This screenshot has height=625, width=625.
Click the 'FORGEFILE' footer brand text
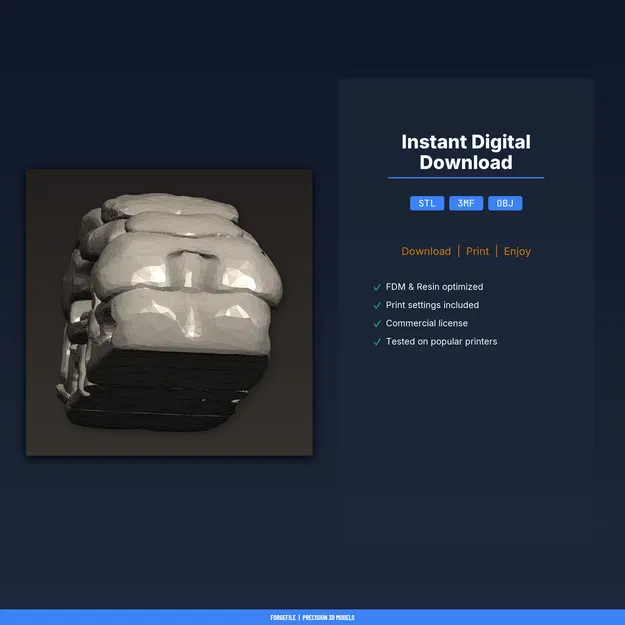pos(283,617)
